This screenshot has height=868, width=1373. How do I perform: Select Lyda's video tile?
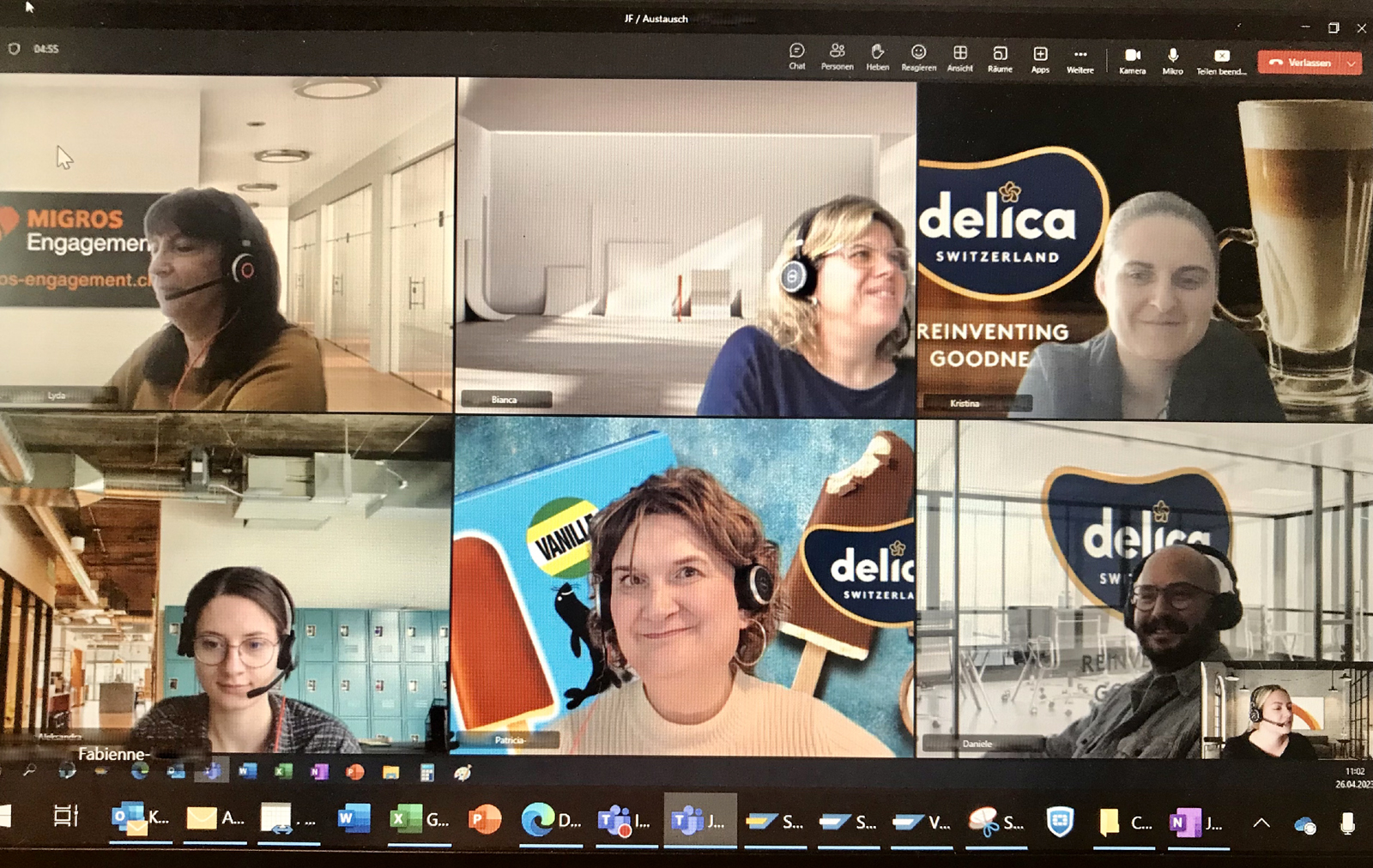pos(227,243)
